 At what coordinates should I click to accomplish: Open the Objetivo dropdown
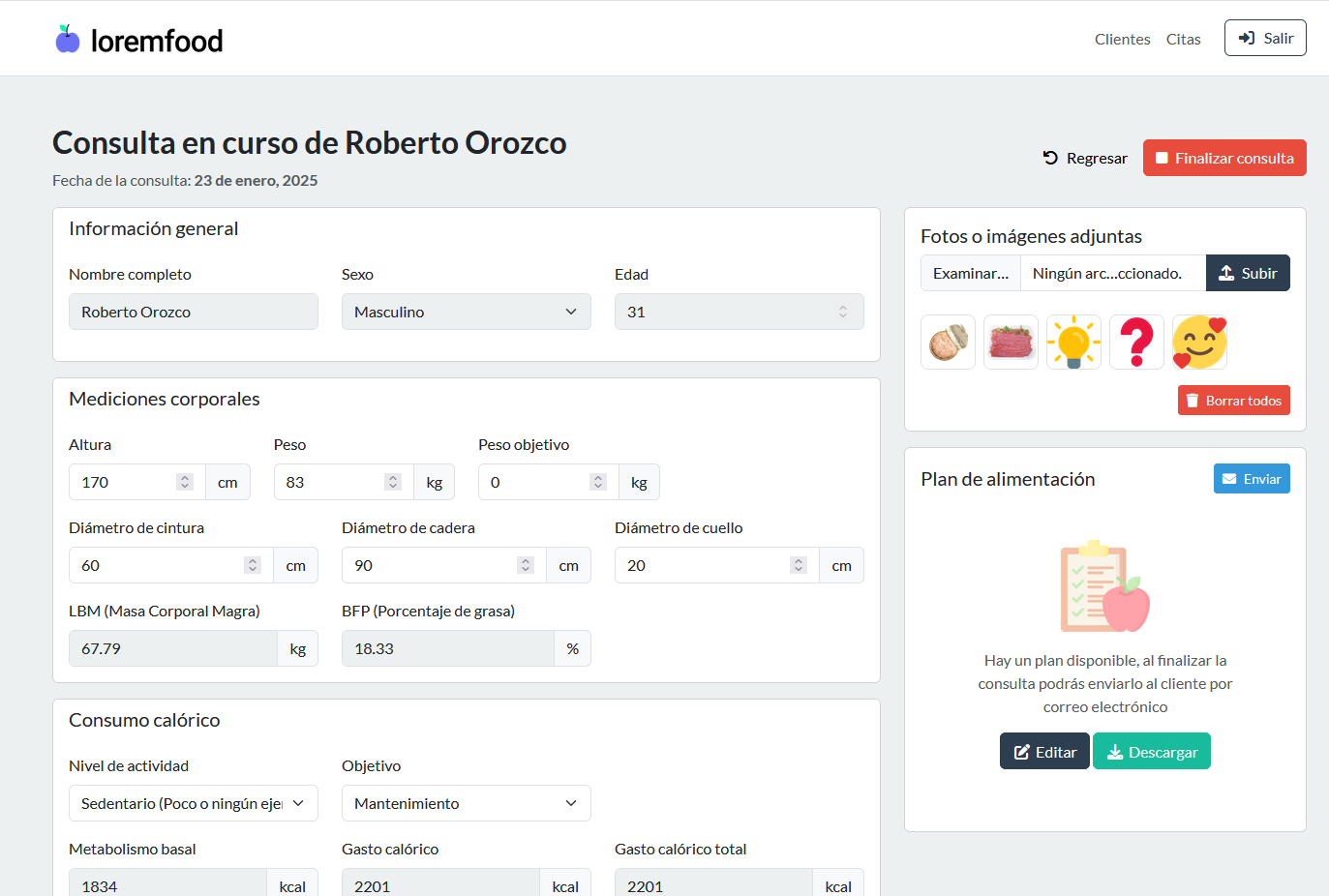pos(466,804)
